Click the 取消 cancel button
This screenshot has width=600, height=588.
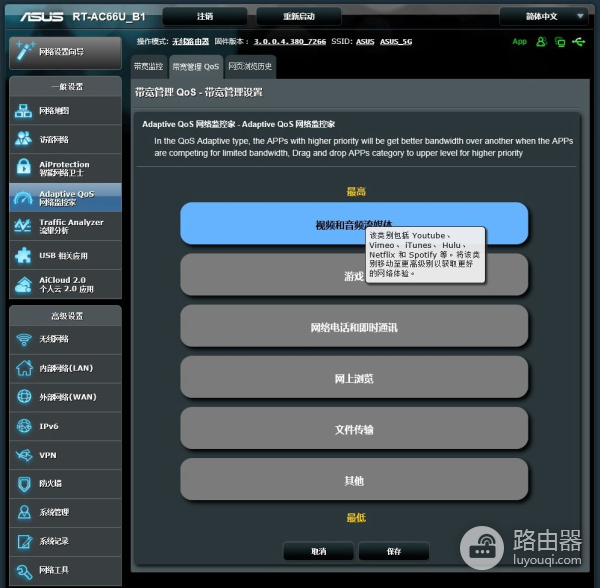pos(318,551)
